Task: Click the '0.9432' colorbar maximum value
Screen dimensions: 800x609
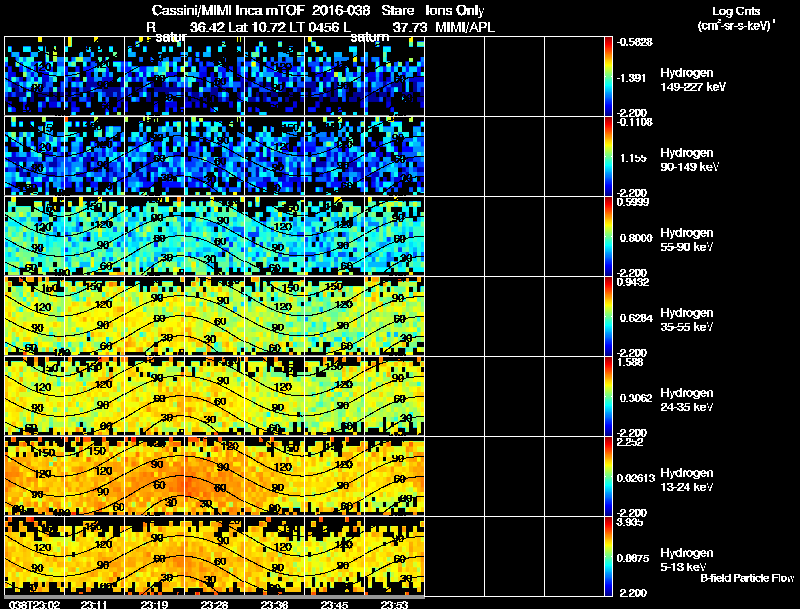Action: (633, 282)
